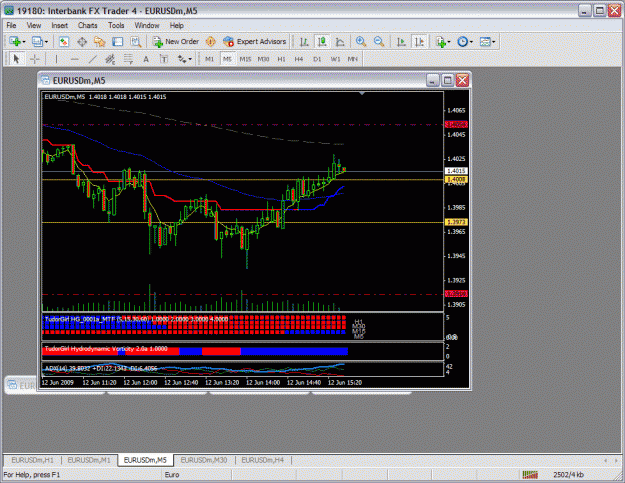Draw a horizontal line object

click(x=74, y=59)
